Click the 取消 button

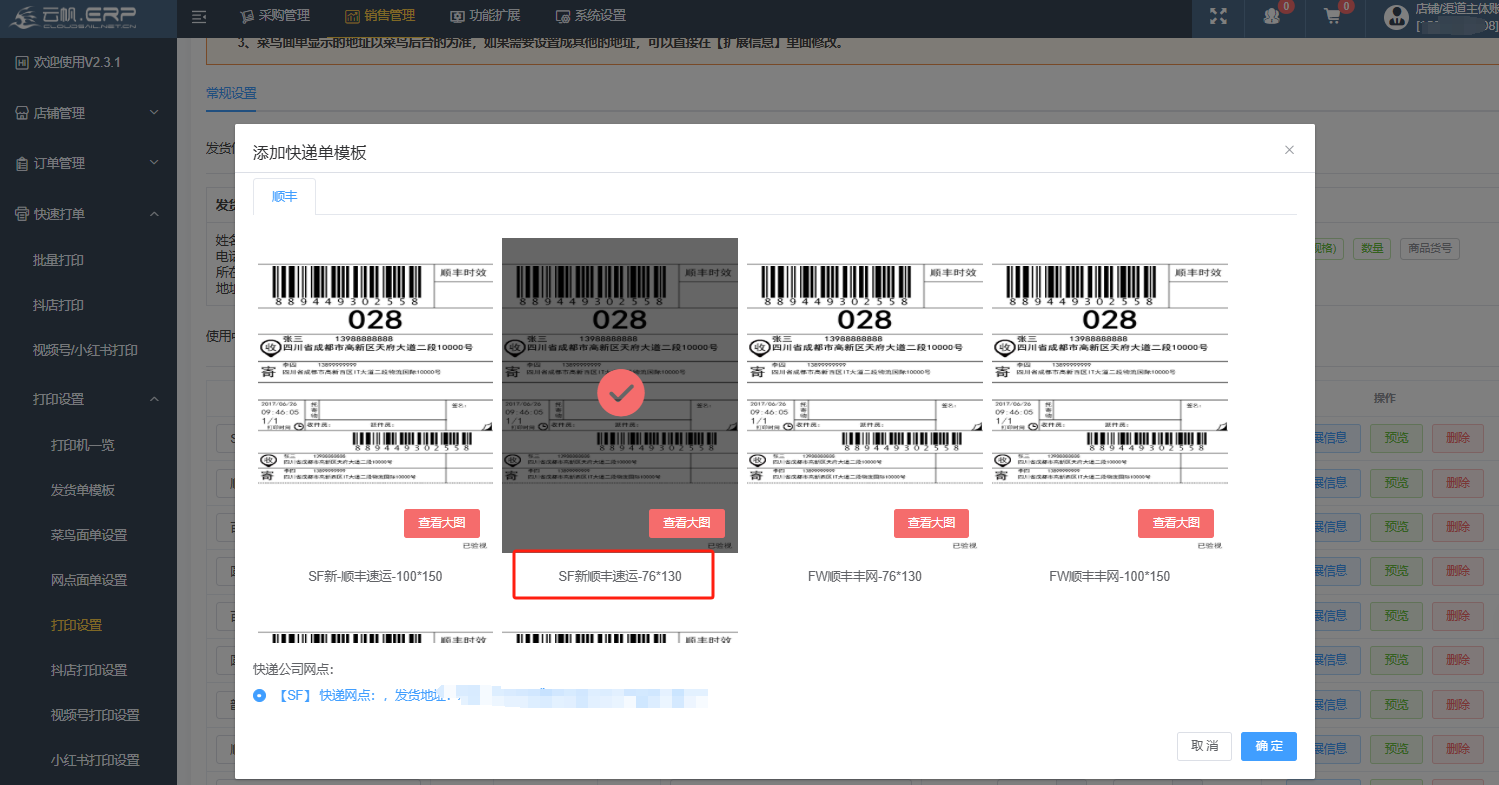click(x=1204, y=746)
